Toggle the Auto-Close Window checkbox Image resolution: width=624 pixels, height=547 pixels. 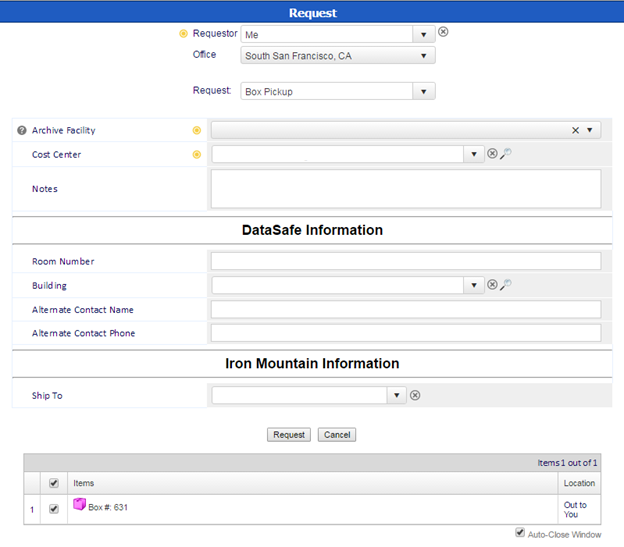point(520,532)
